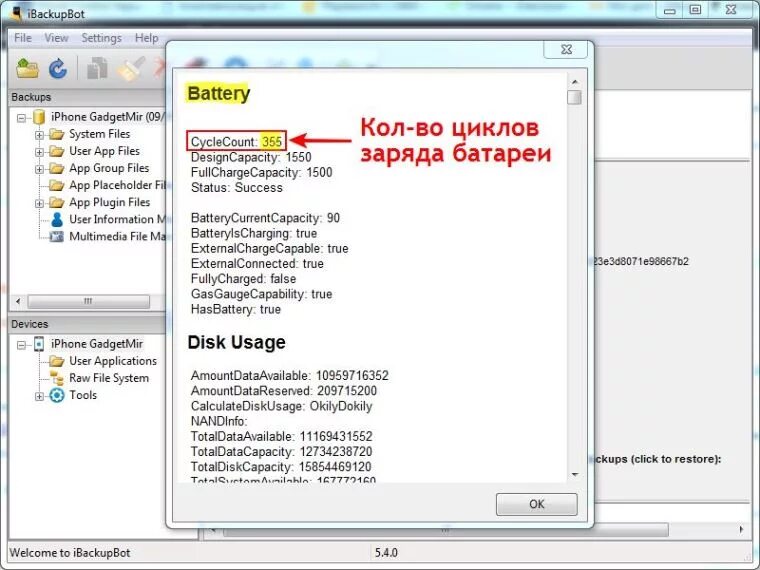Click the Battery heading
Image resolution: width=760 pixels, height=570 pixels.
coord(219,93)
